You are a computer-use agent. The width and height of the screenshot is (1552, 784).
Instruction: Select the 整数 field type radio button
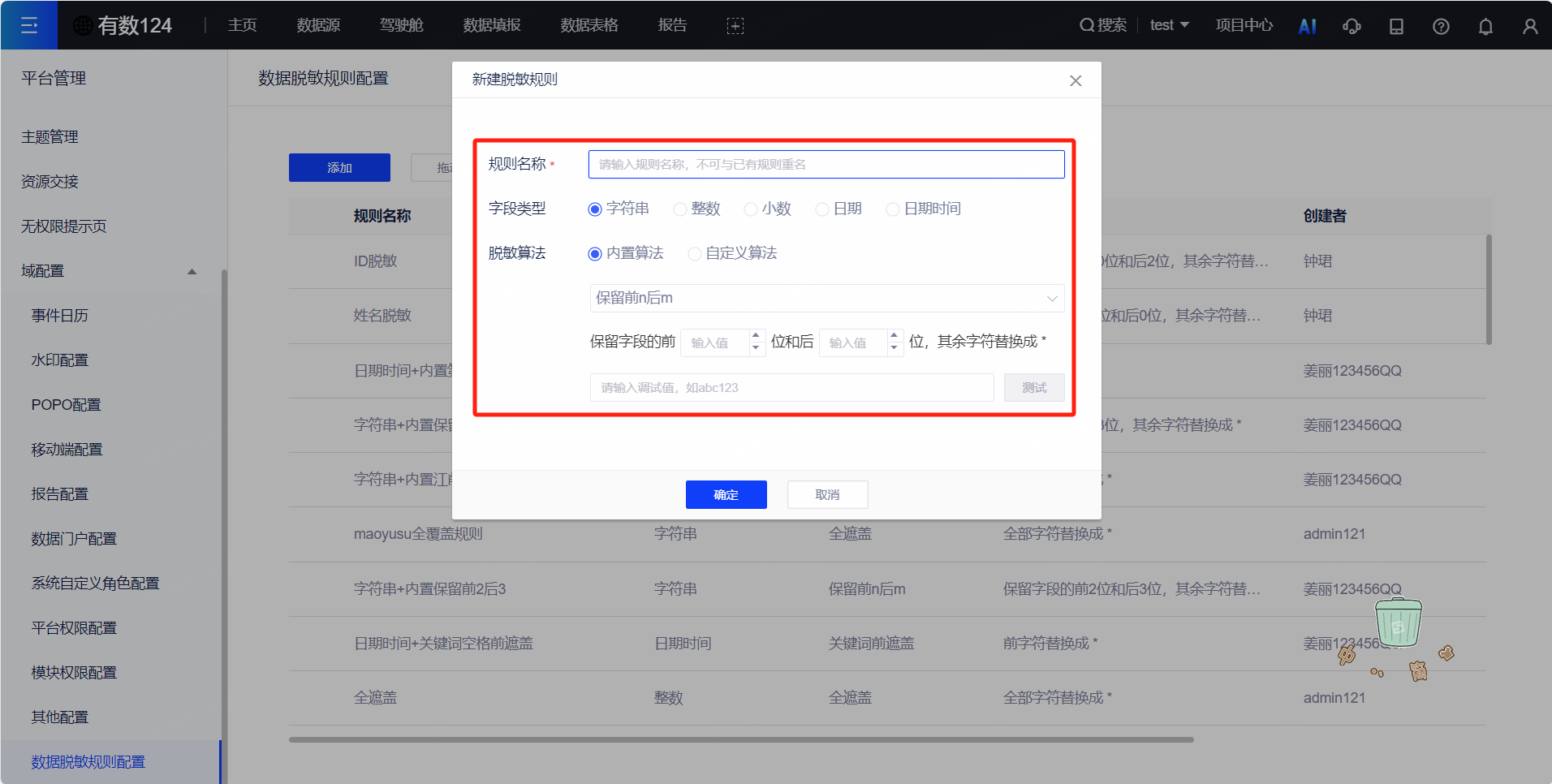click(x=679, y=209)
